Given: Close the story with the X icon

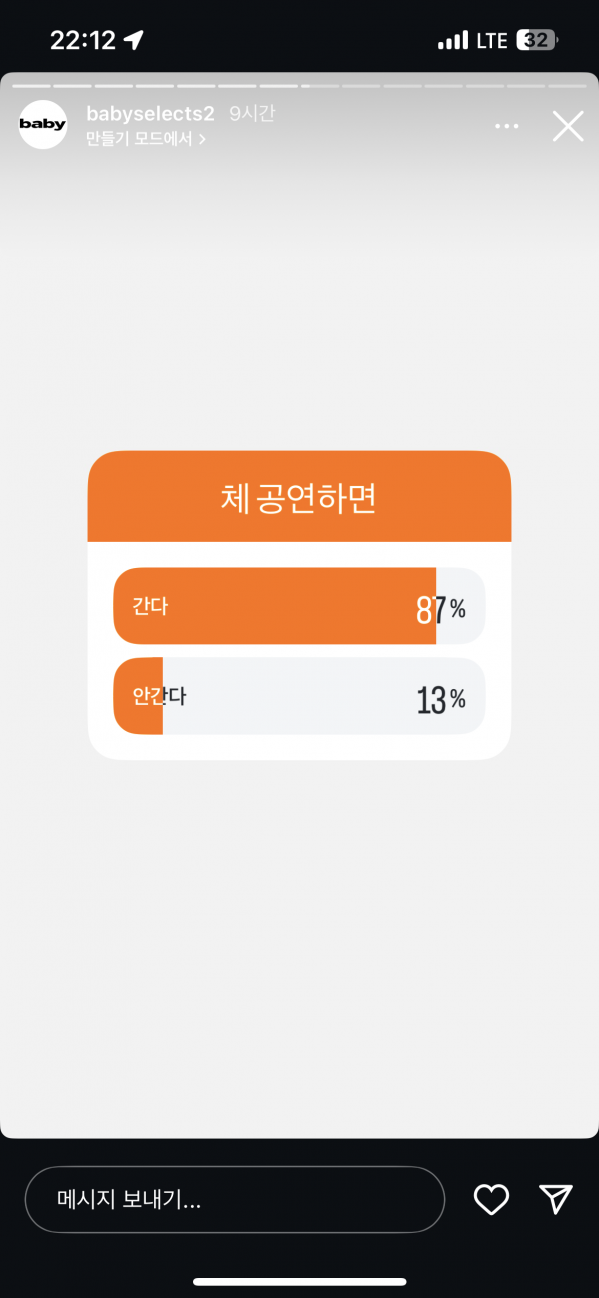Looking at the screenshot, I should click(568, 126).
